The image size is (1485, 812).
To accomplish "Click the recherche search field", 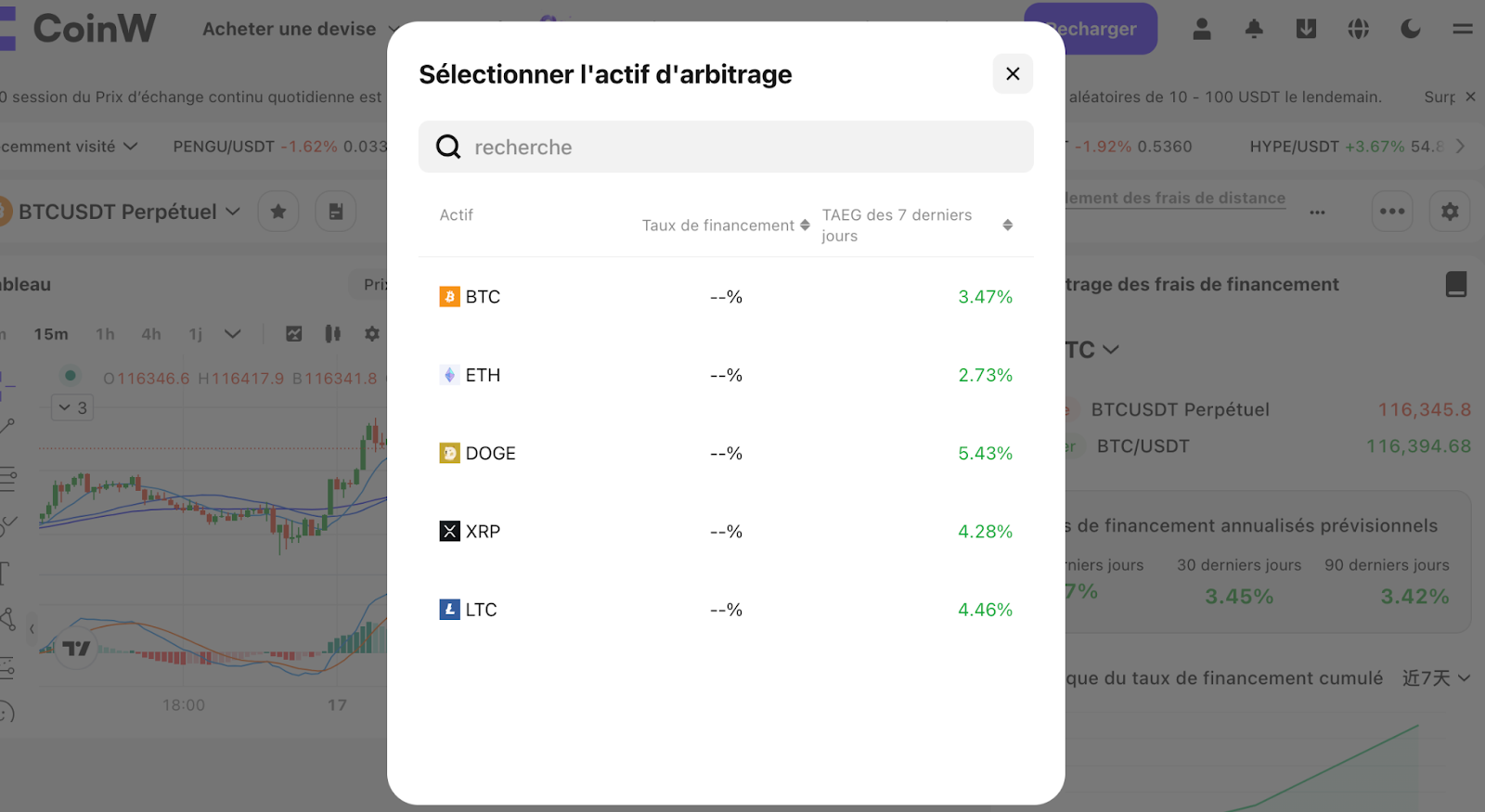I will coord(726,147).
